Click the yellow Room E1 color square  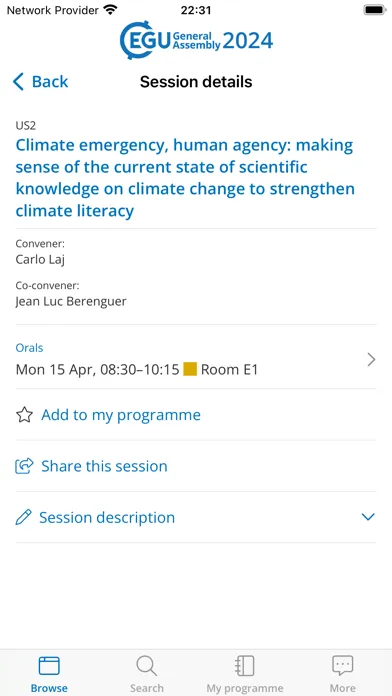point(190,369)
